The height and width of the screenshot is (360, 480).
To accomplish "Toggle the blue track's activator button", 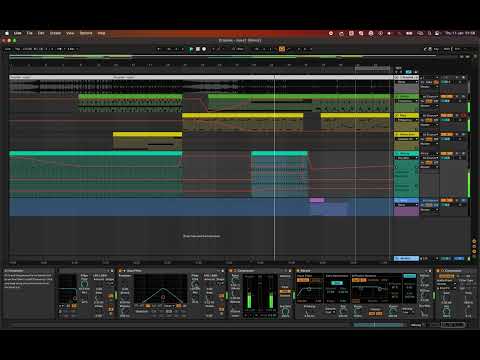I will (x=447, y=201).
